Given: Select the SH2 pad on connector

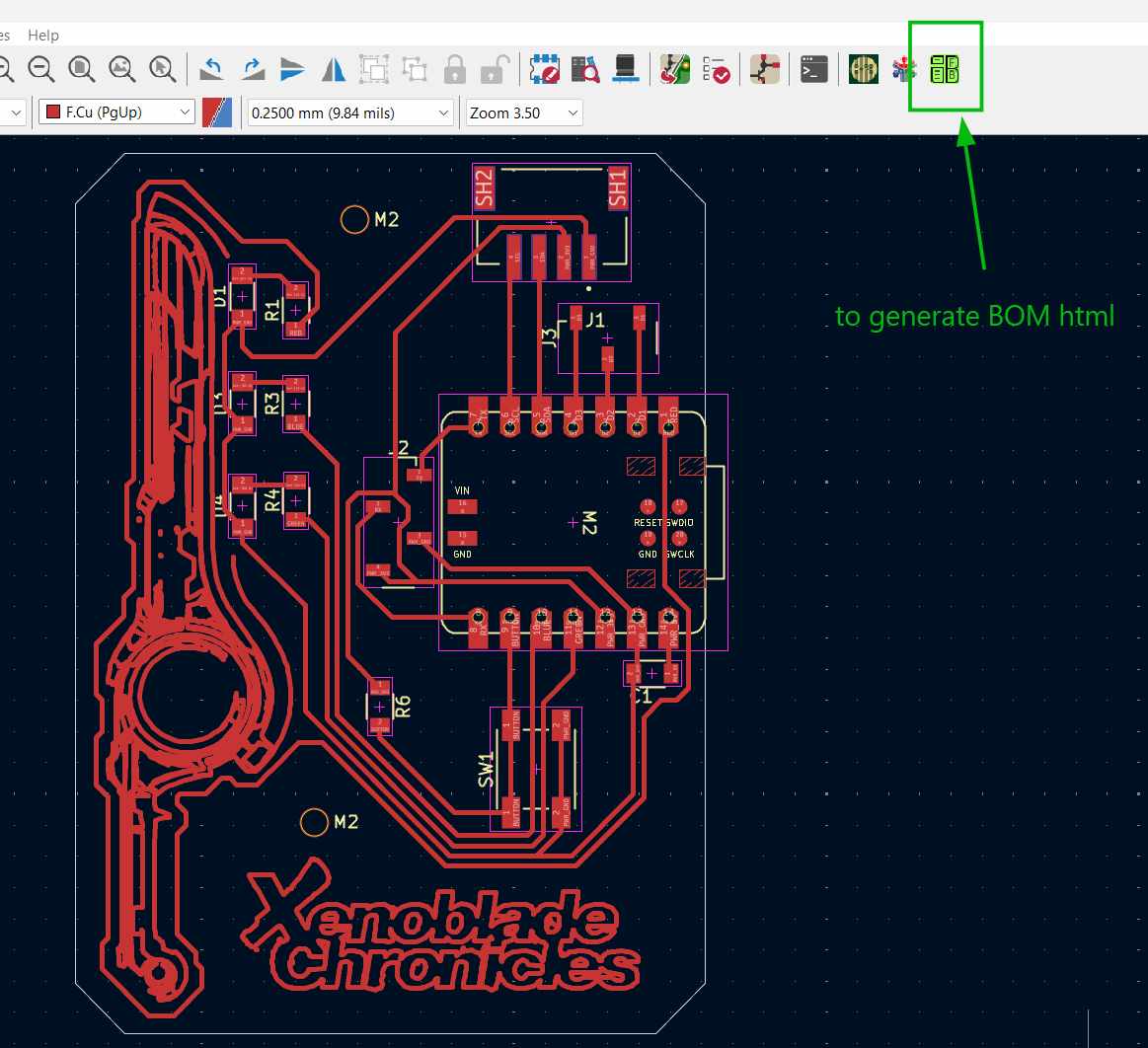Looking at the screenshot, I should [484, 187].
